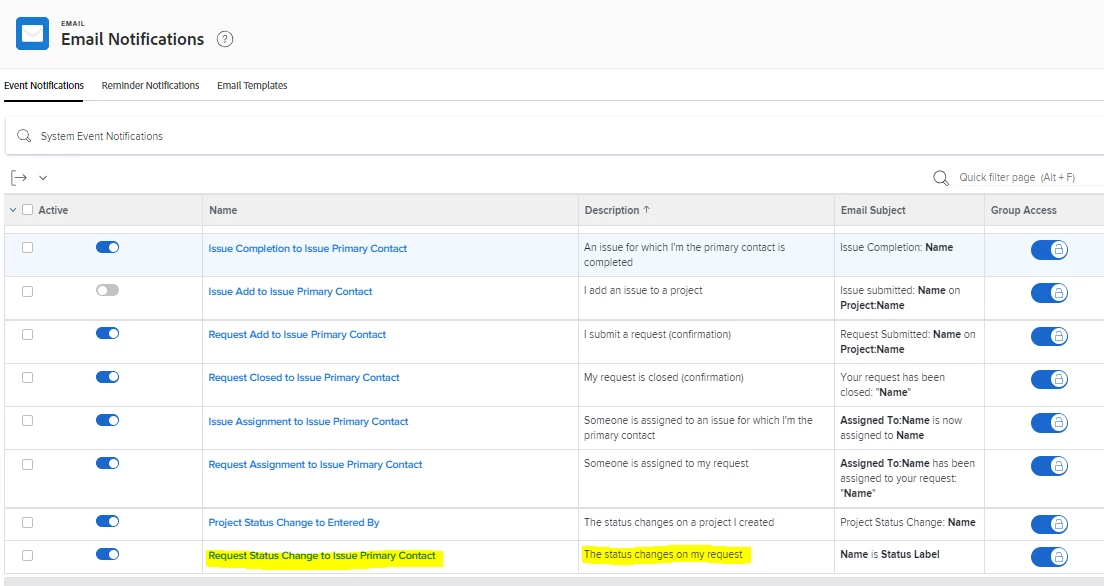Toggle Group Access lock for Issue Add
1104x586 pixels.
coord(1049,292)
